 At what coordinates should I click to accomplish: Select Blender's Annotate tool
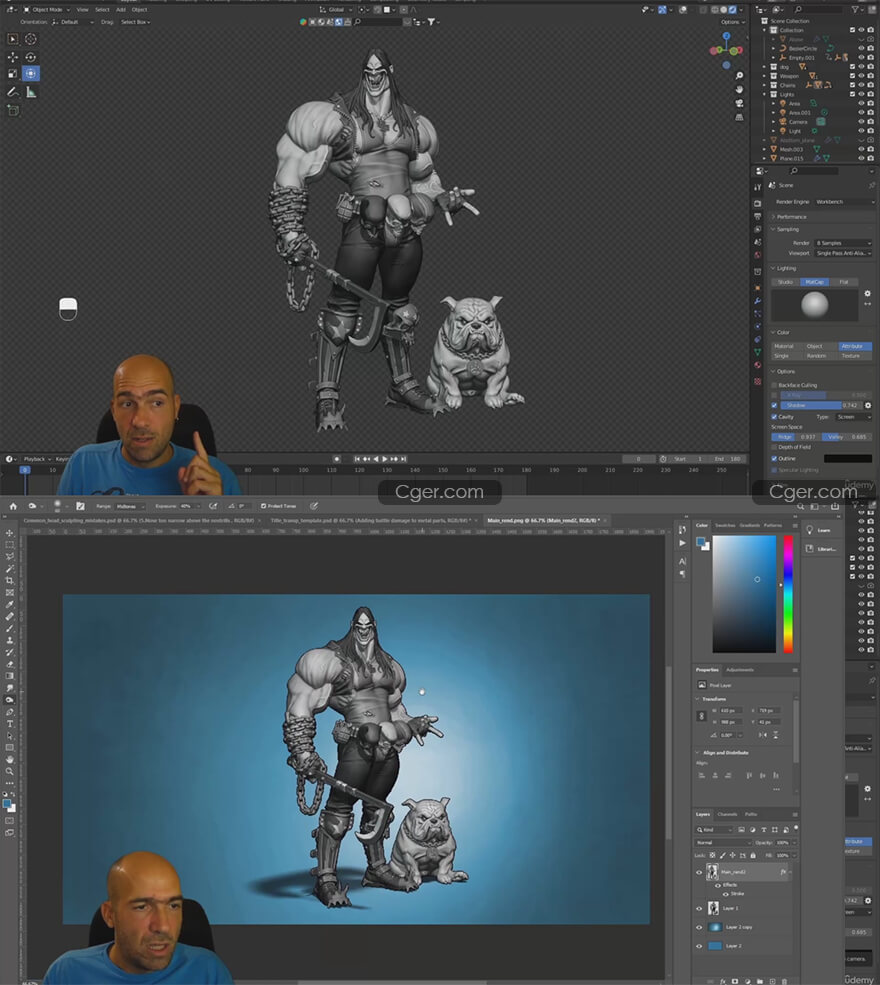coord(13,92)
